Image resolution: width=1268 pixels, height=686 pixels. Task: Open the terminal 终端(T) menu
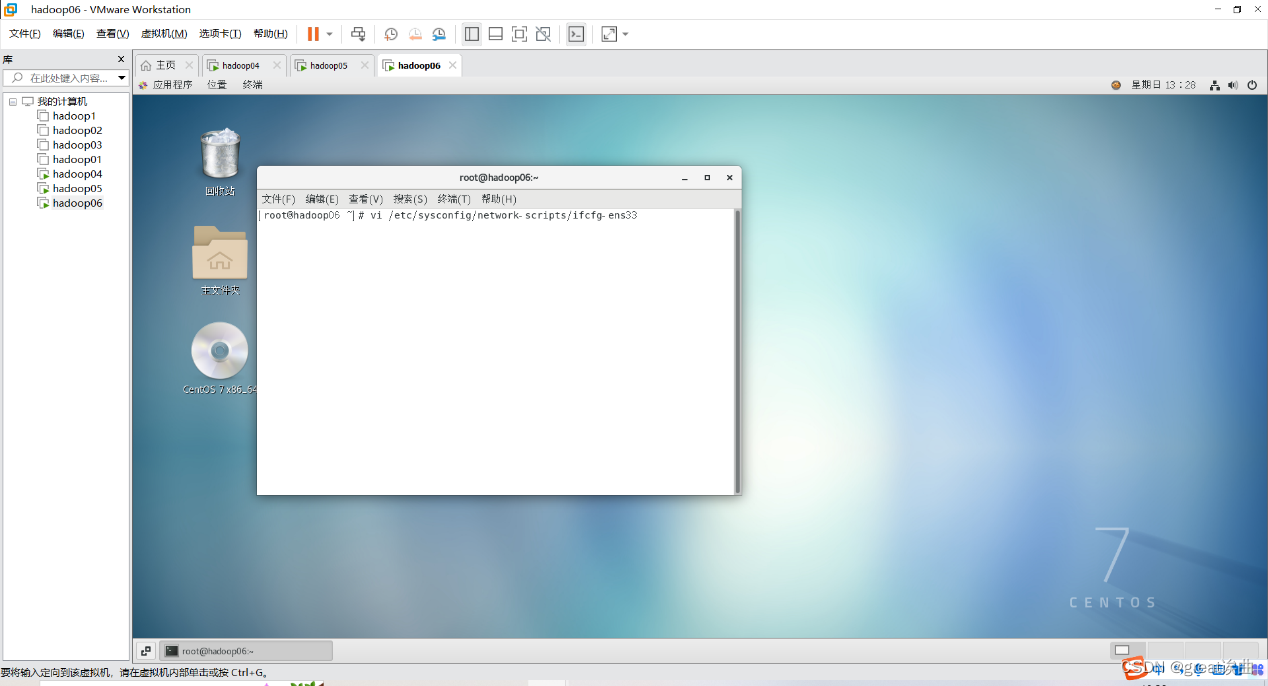454,199
